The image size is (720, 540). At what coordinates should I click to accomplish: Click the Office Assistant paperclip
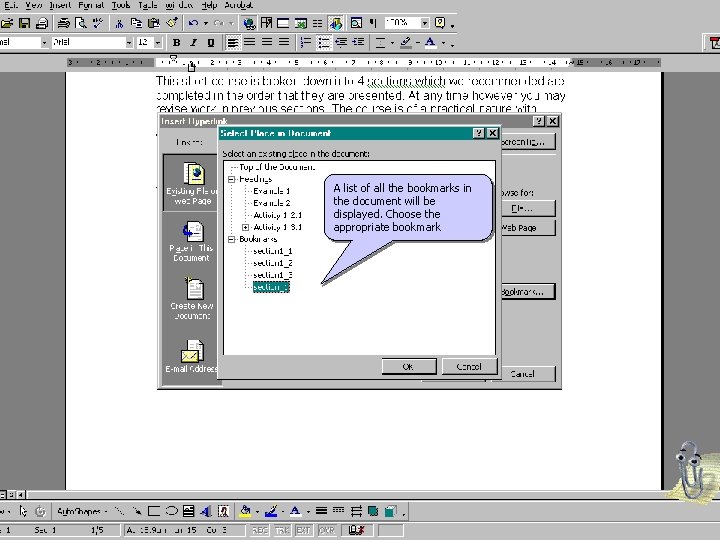[x=689, y=471]
